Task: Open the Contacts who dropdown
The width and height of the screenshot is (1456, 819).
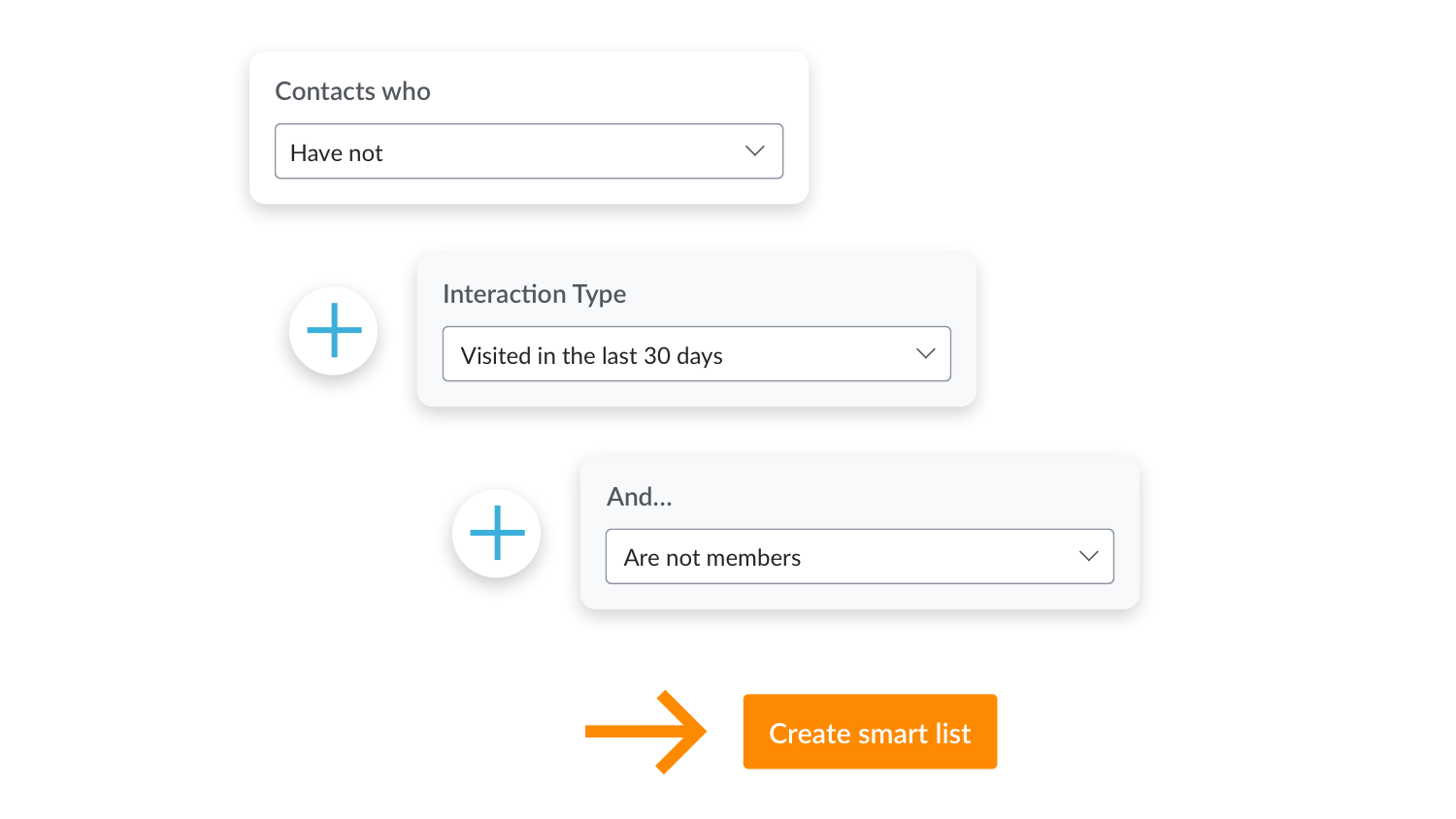Action: point(528,151)
